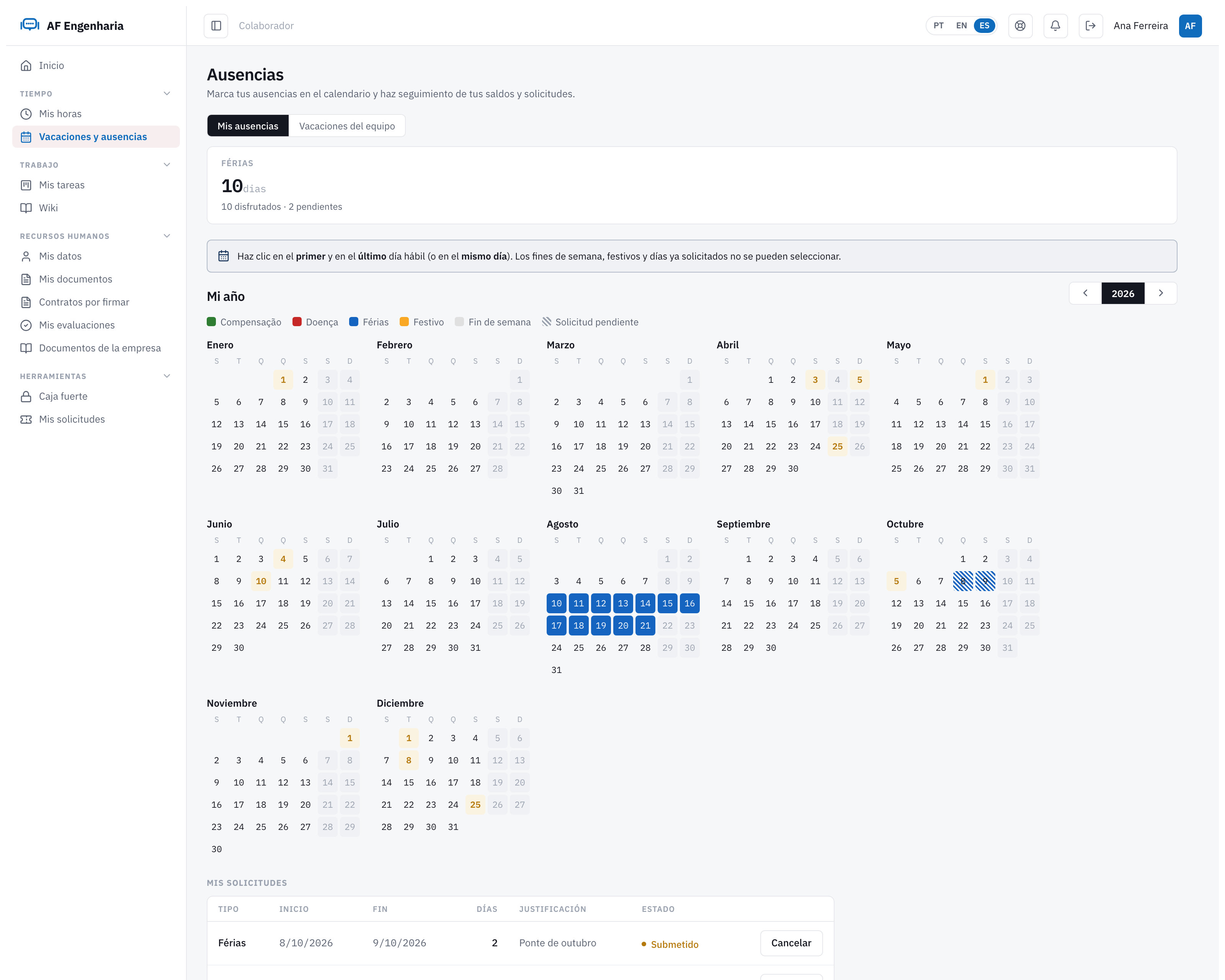
Task: Toggle the sidebar panel icon
Action: 216,26
